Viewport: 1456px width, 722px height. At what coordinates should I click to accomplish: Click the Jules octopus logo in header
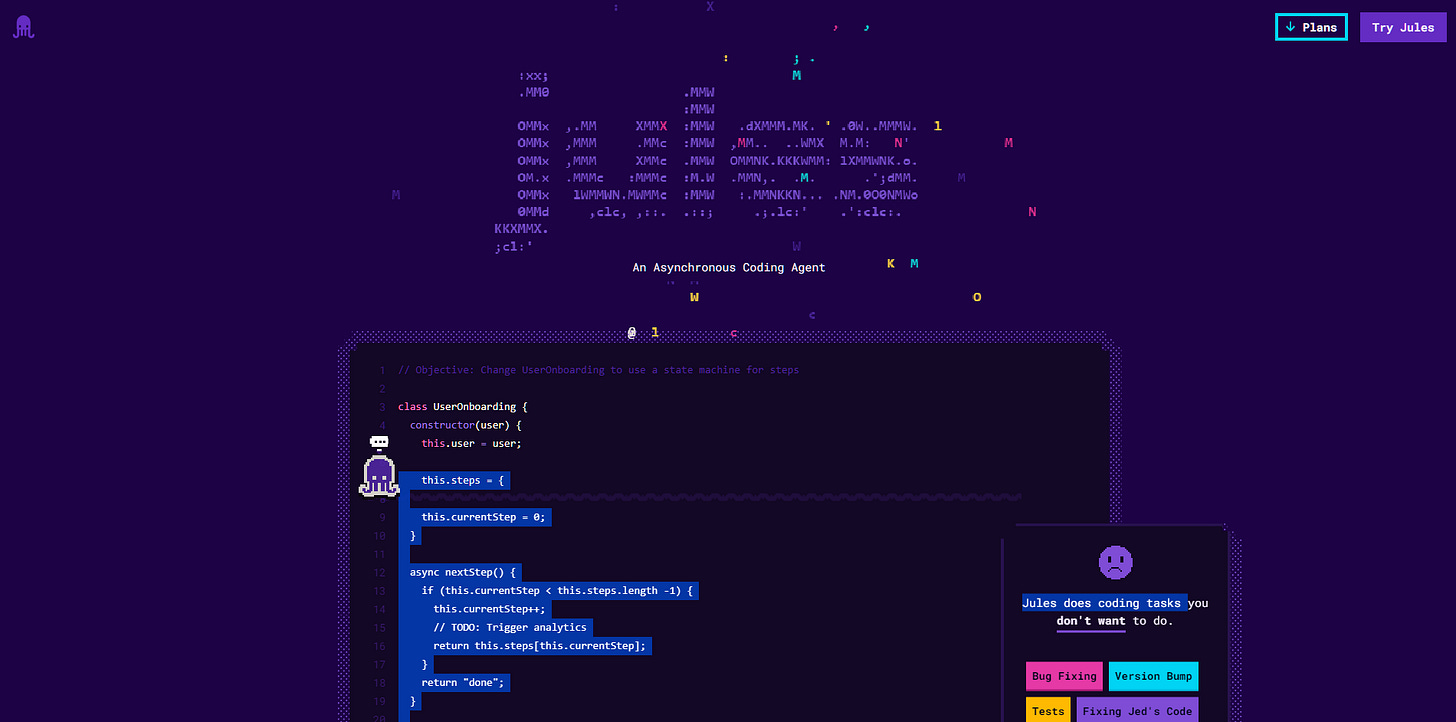pos(23,27)
